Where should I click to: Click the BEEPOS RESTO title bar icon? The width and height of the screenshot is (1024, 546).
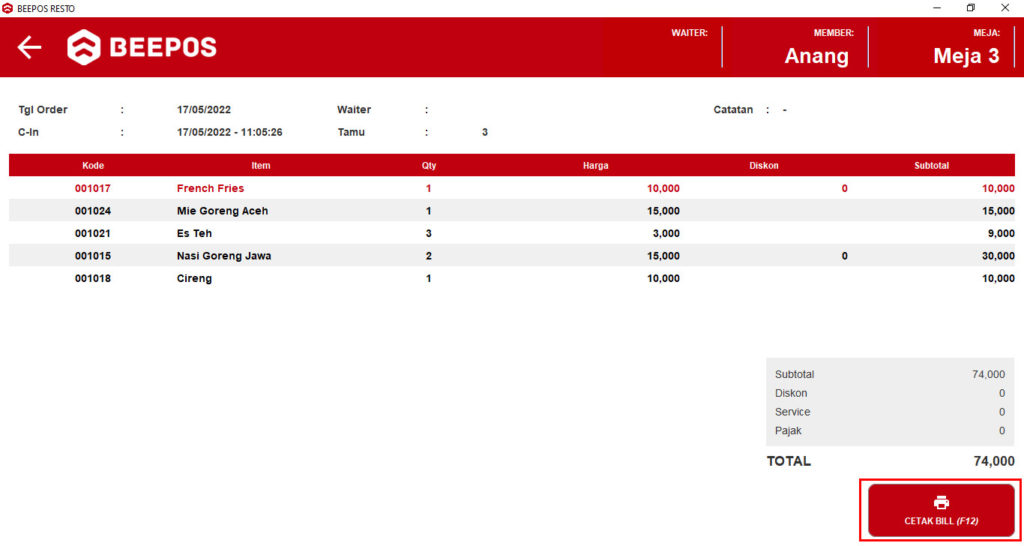click(x=8, y=8)
